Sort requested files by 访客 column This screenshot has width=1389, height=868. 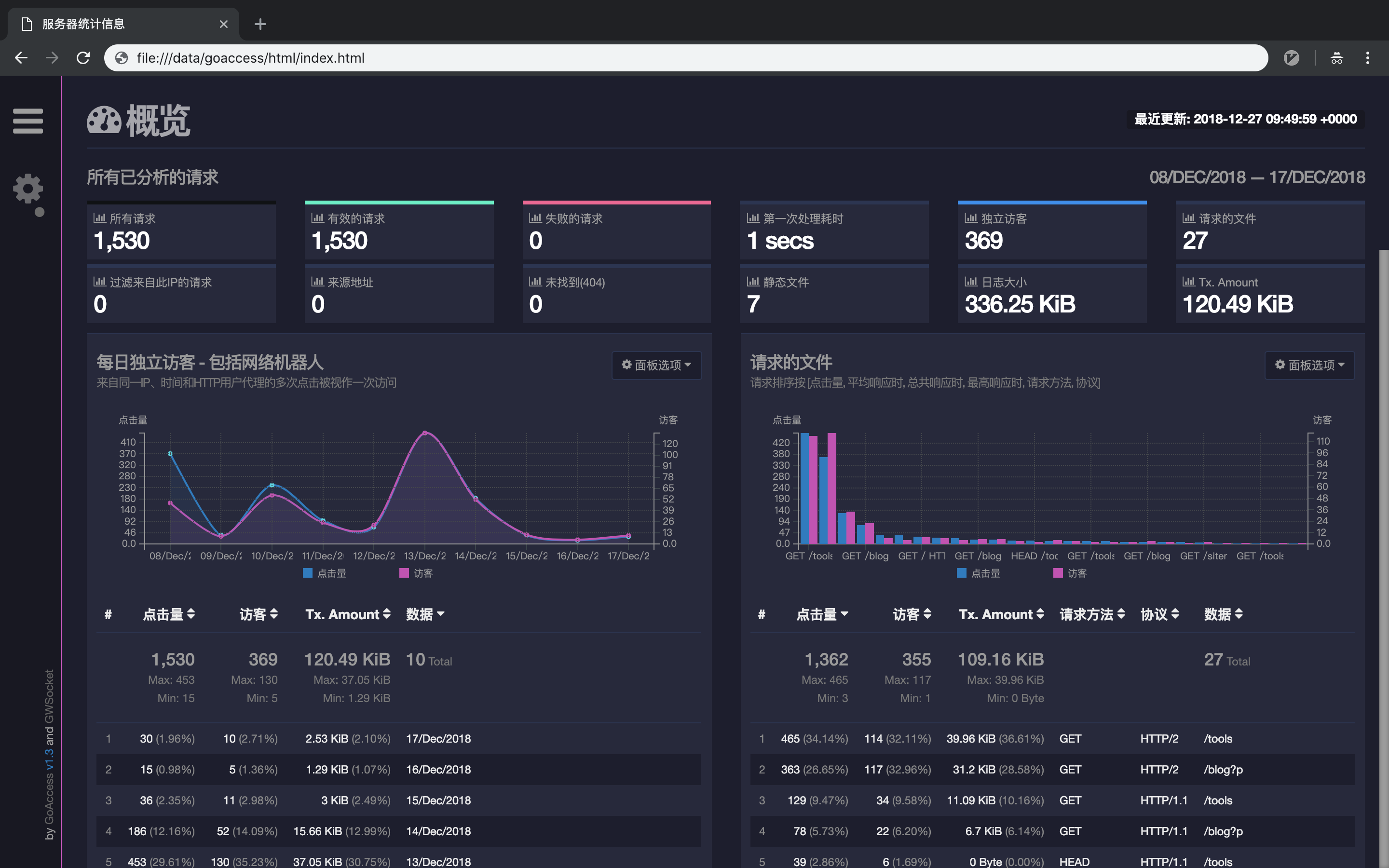click(912, 614)
